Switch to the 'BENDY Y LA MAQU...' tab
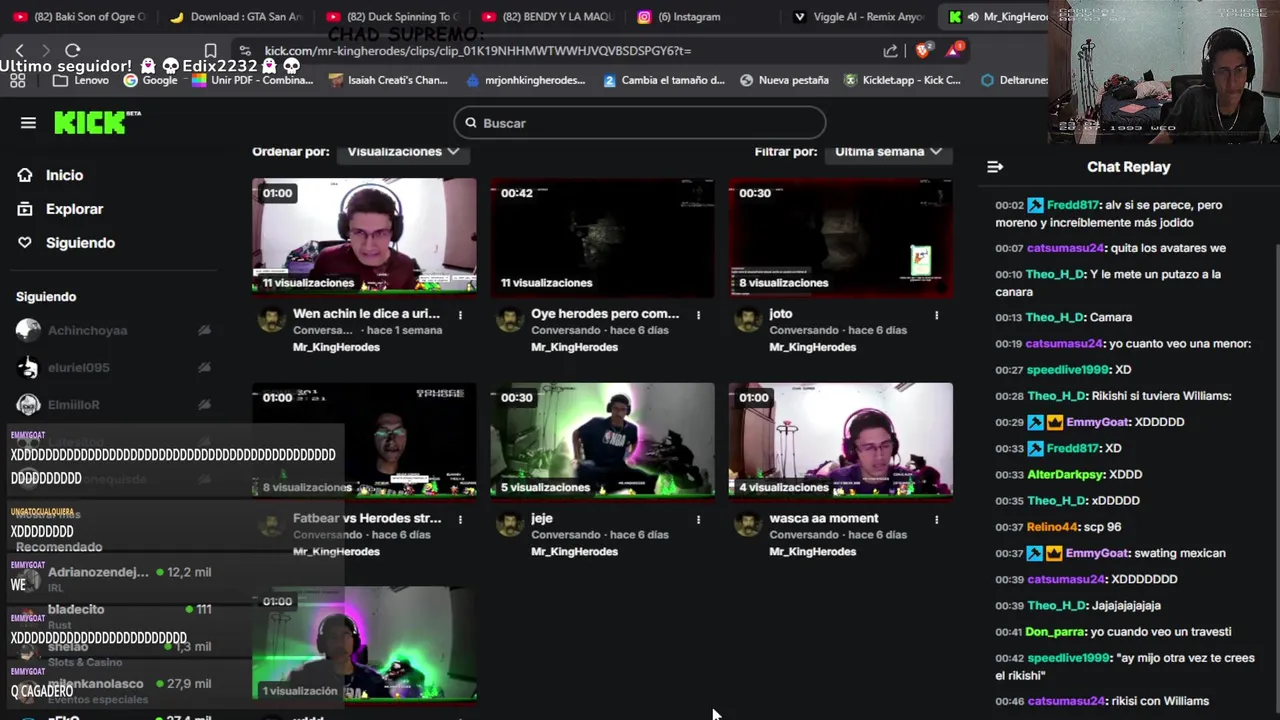1280x720 pixels. (548, 17)
